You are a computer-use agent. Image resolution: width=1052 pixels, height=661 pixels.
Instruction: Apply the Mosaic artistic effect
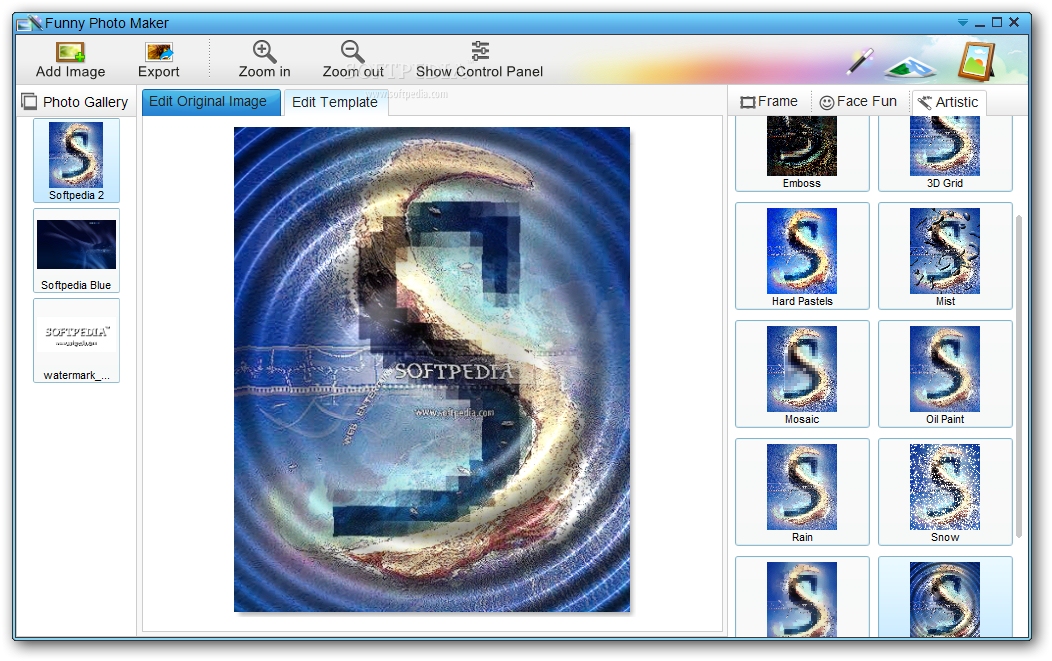coord(802,374)
